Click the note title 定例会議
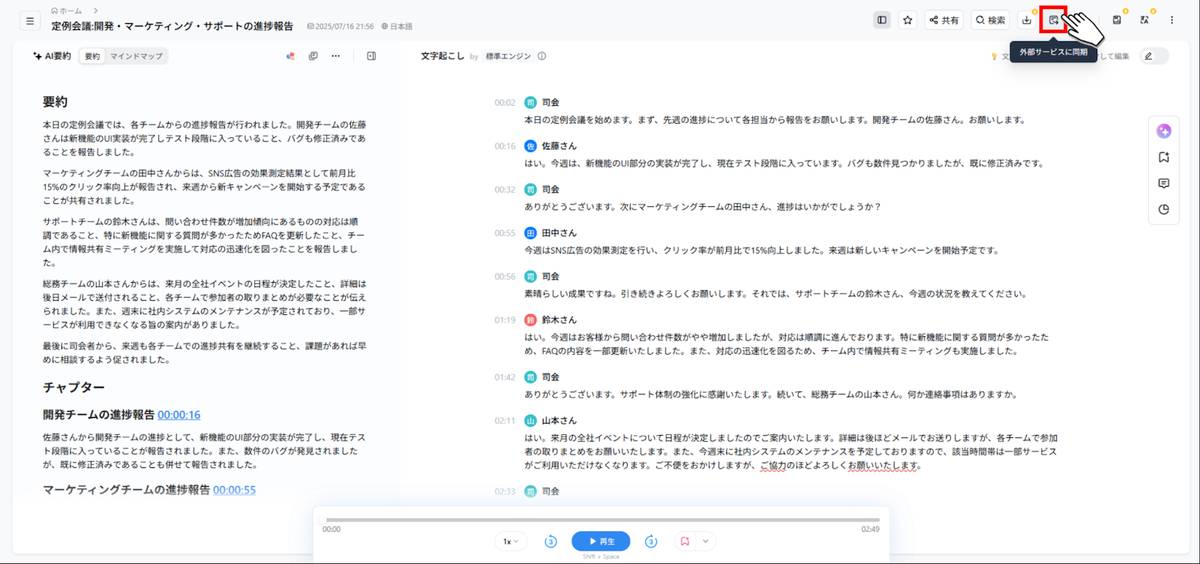 click(x=172, y=25)
